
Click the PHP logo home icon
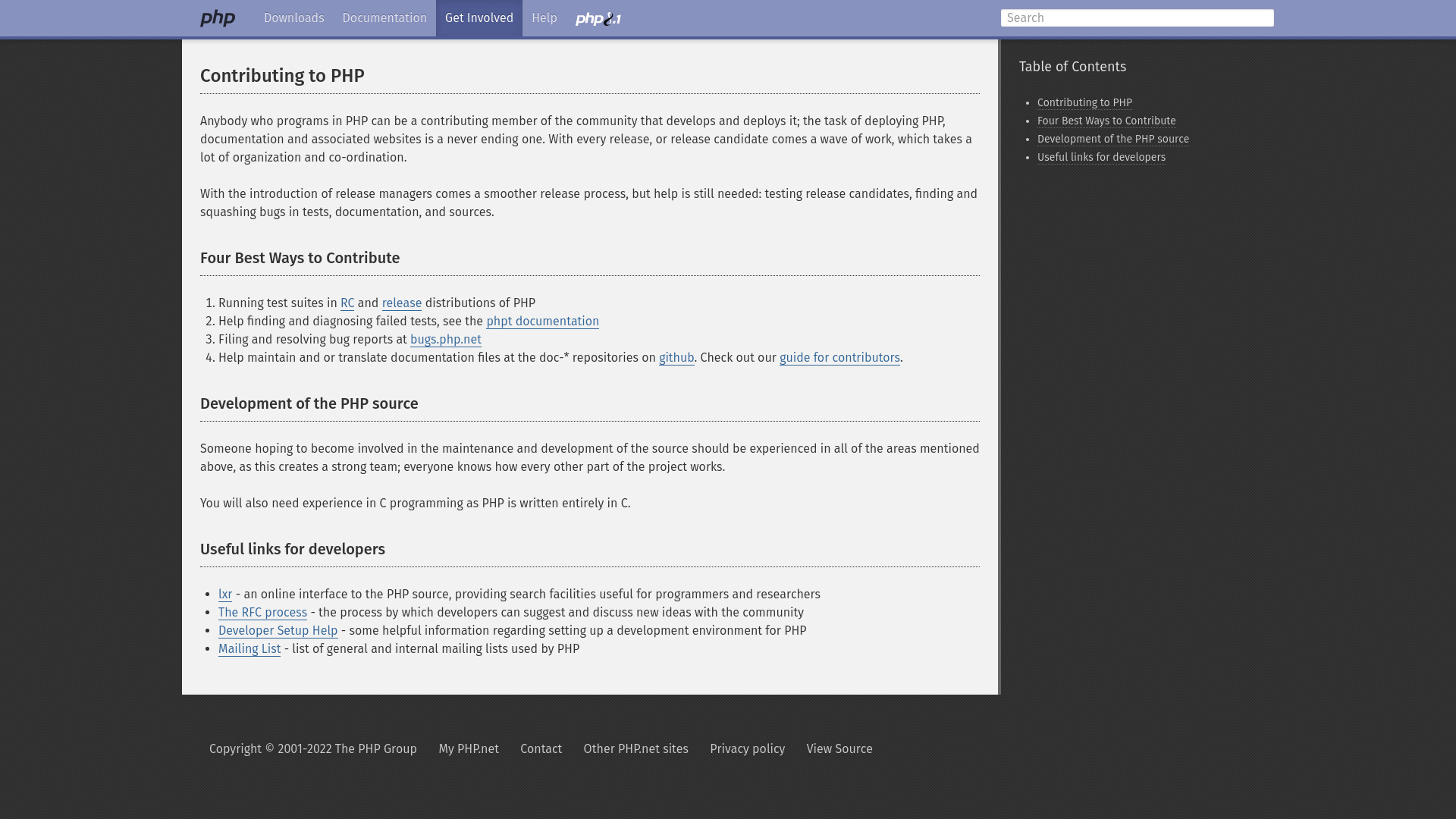218,18
